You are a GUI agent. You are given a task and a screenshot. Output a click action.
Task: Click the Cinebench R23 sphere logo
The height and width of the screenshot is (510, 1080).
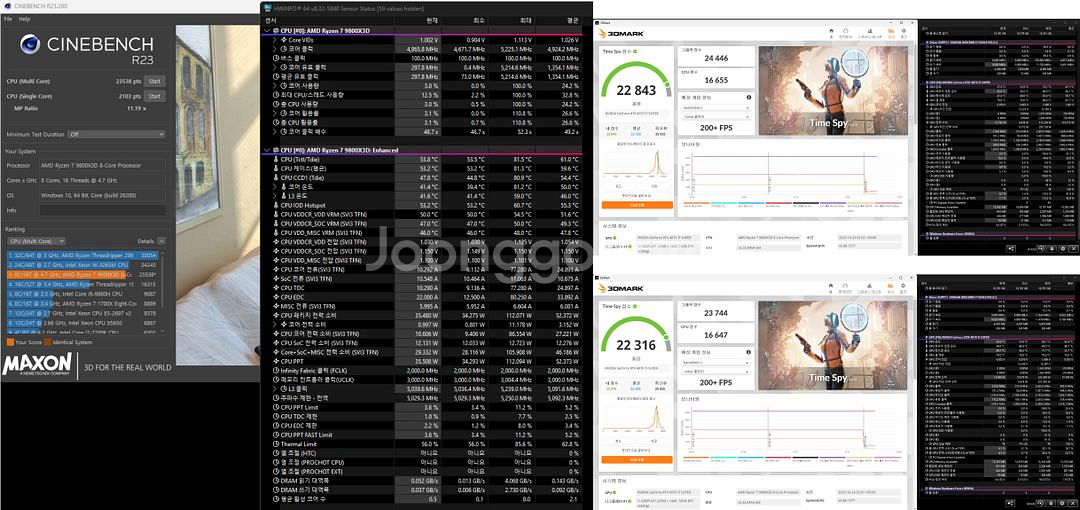click(30, 44)
